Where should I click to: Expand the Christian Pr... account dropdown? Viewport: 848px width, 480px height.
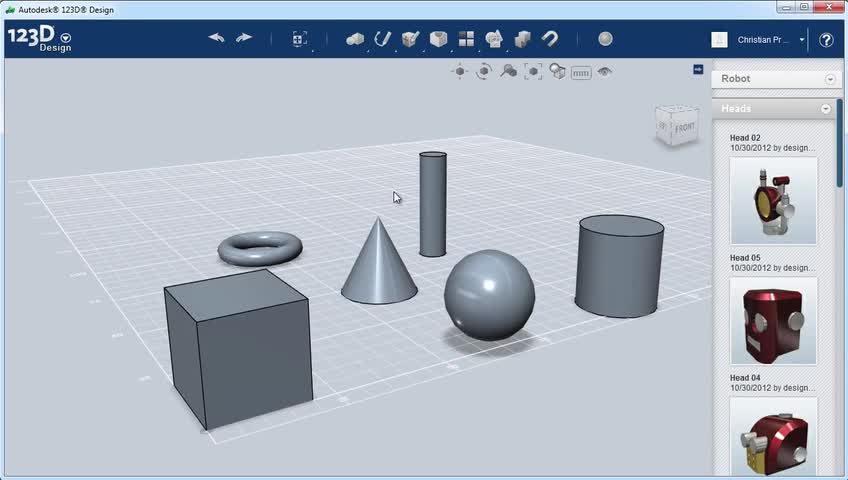802,40
